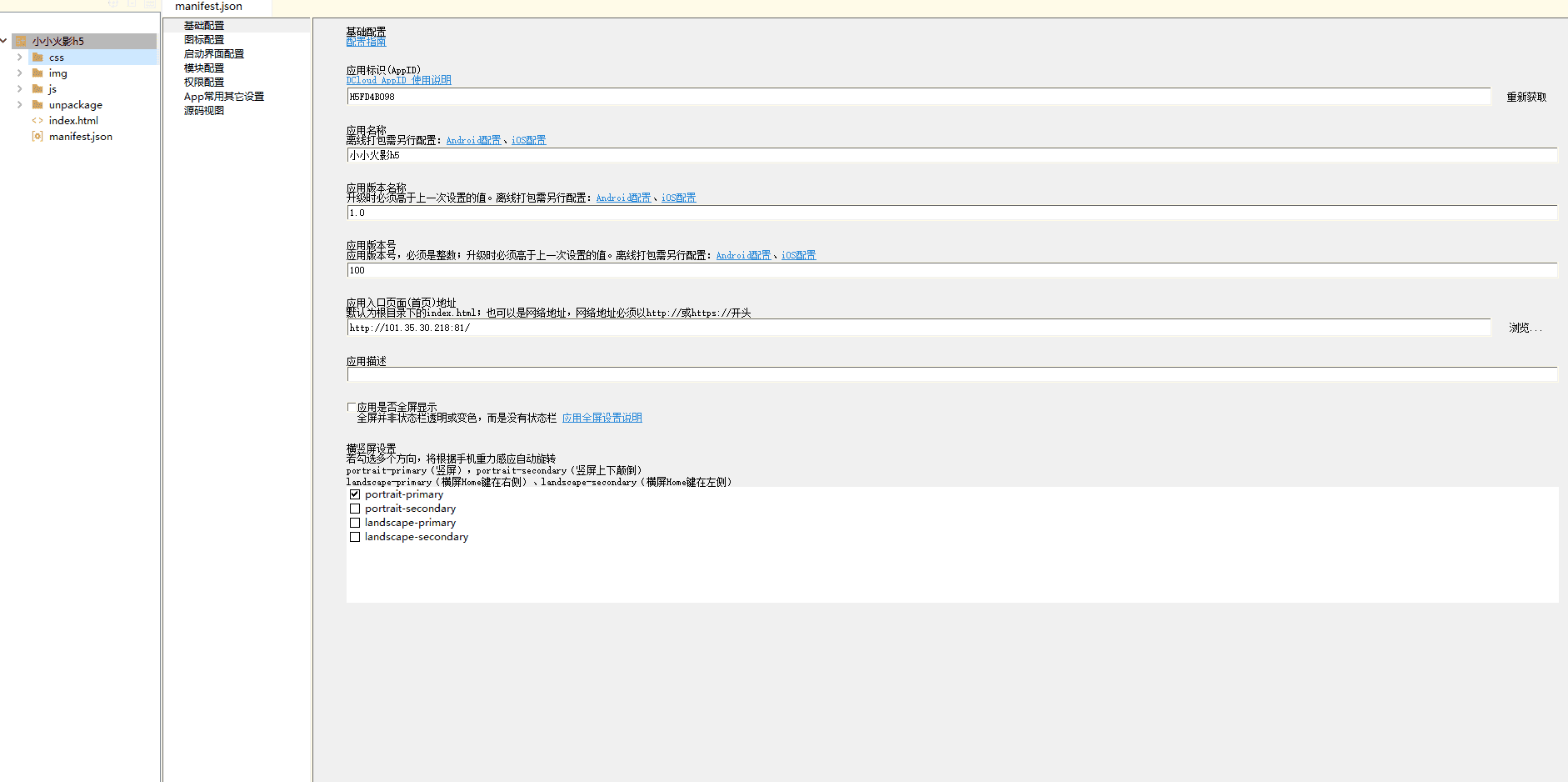Viewport: 1568px width, 782px height.
Task: Click the index.html file icon
Action: click(x=37, y=121)
